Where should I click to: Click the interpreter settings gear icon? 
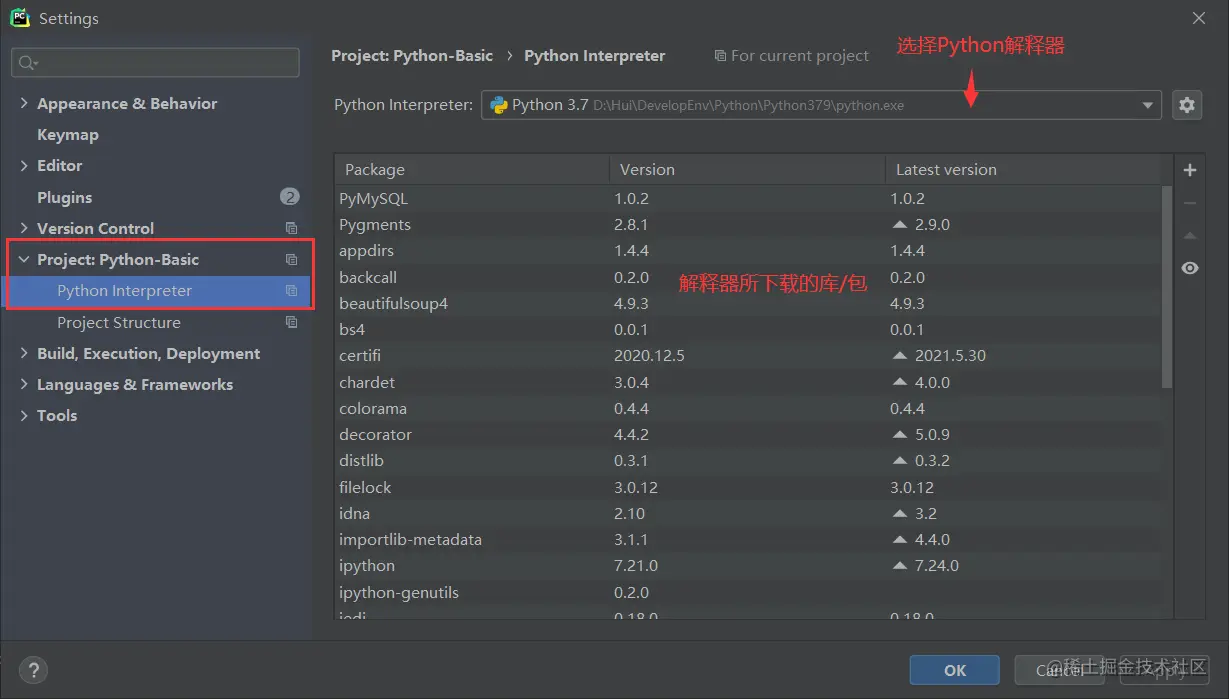1186,105
